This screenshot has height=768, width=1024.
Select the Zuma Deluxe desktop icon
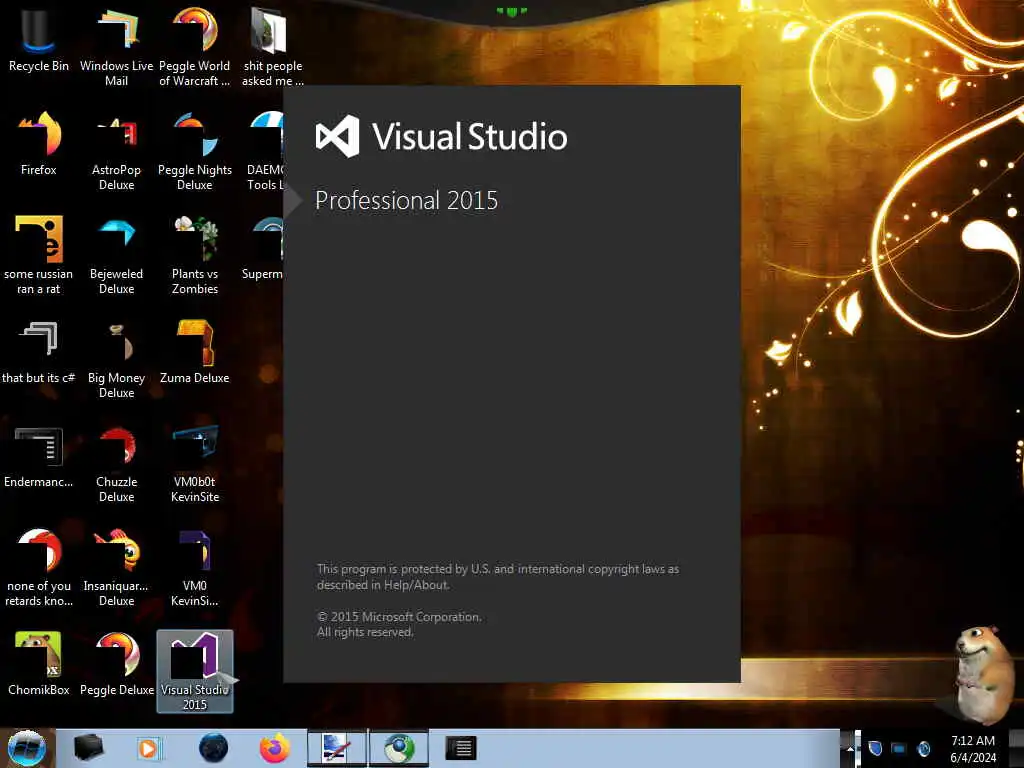[x=195, y=351]
